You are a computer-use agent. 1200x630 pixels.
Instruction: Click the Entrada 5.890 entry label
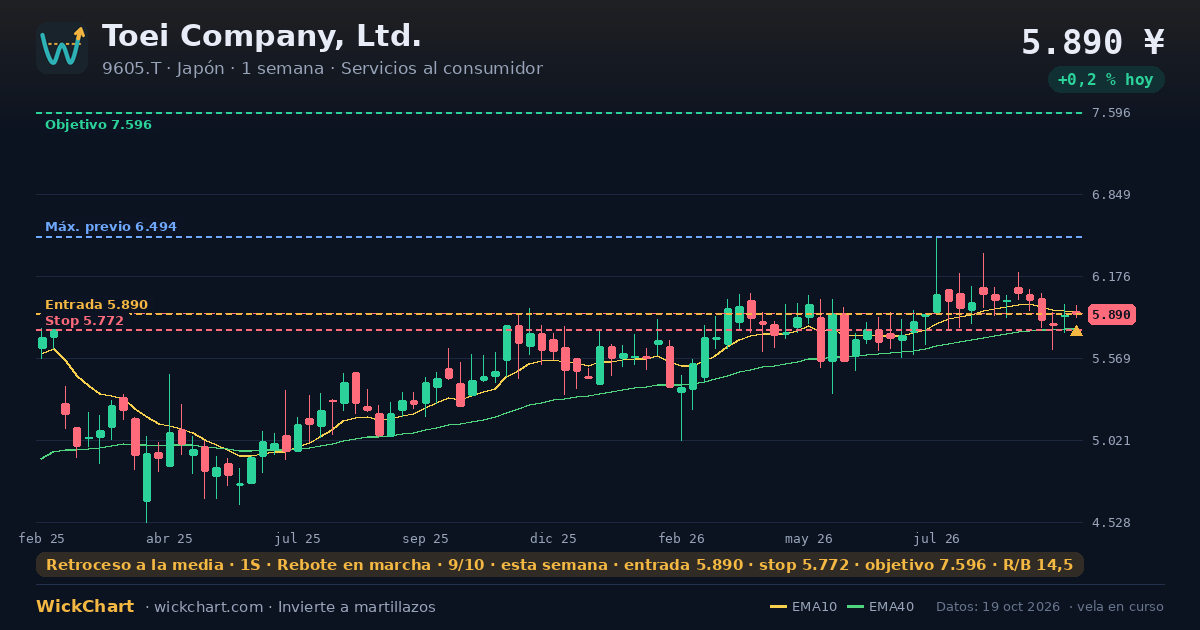[96, 305]
